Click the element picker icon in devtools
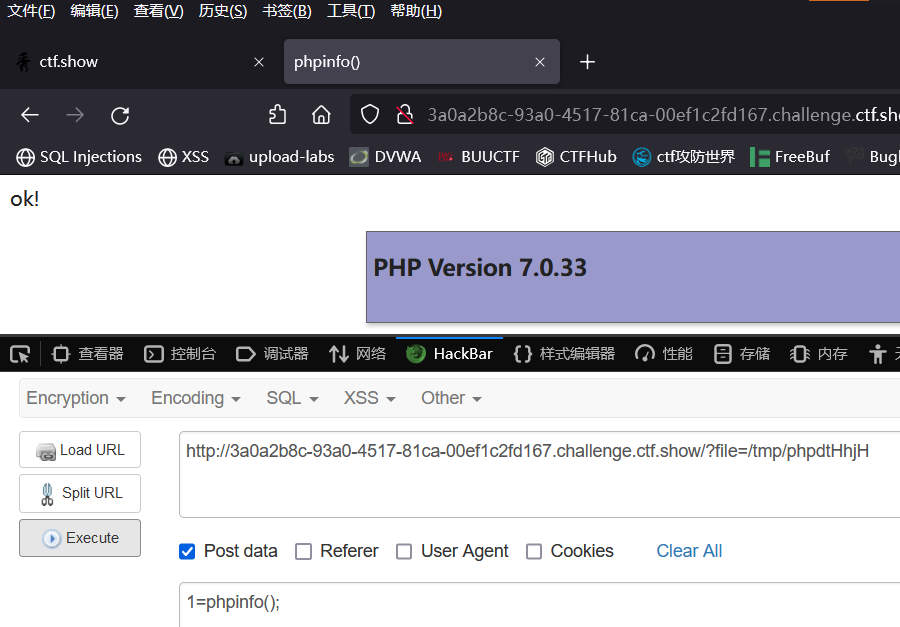The width and height of the screenshot is (900, 627). click(18, 353)
